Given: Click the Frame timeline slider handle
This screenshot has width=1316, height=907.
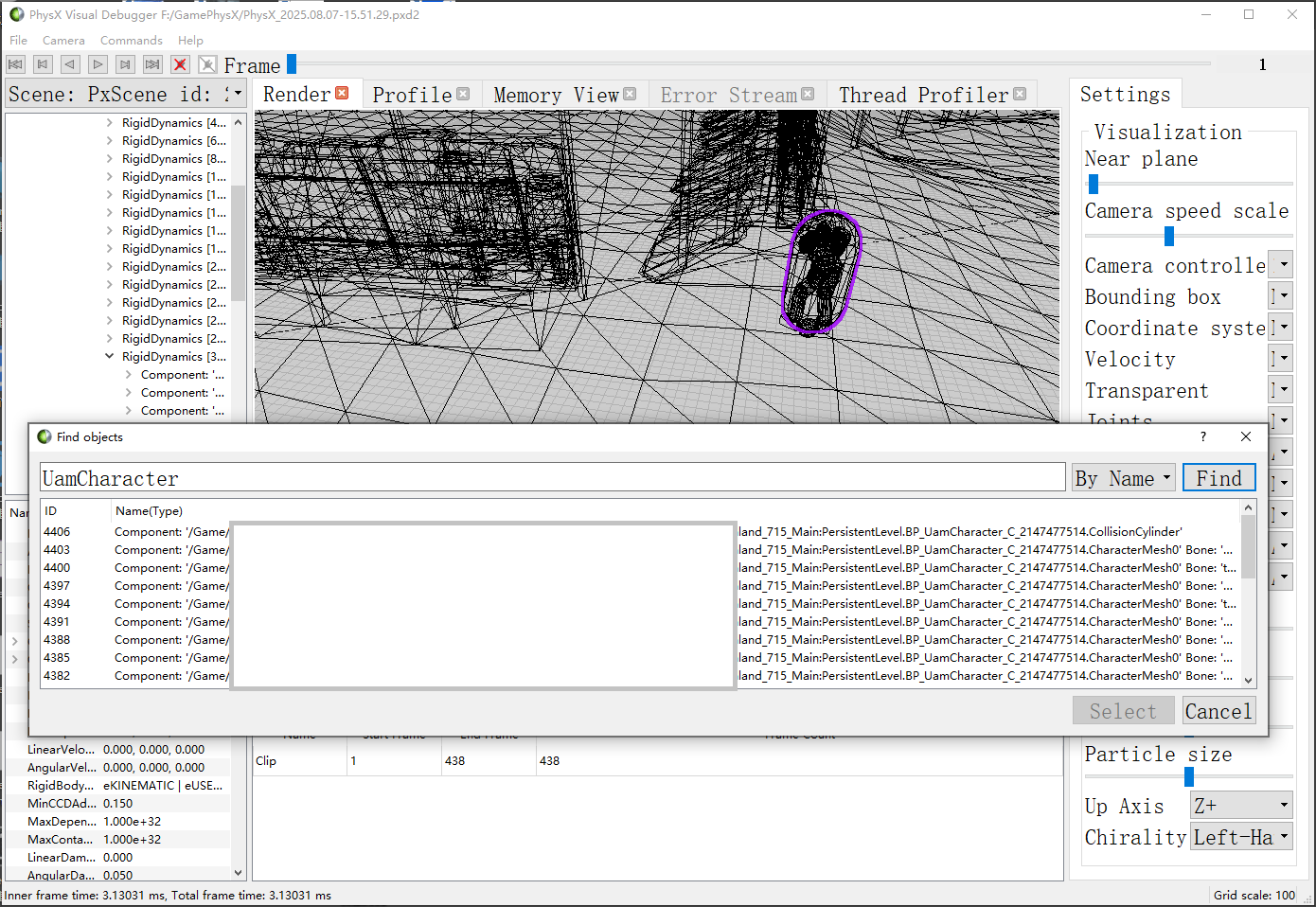Looking at the screenshot, I should (292, 63).
